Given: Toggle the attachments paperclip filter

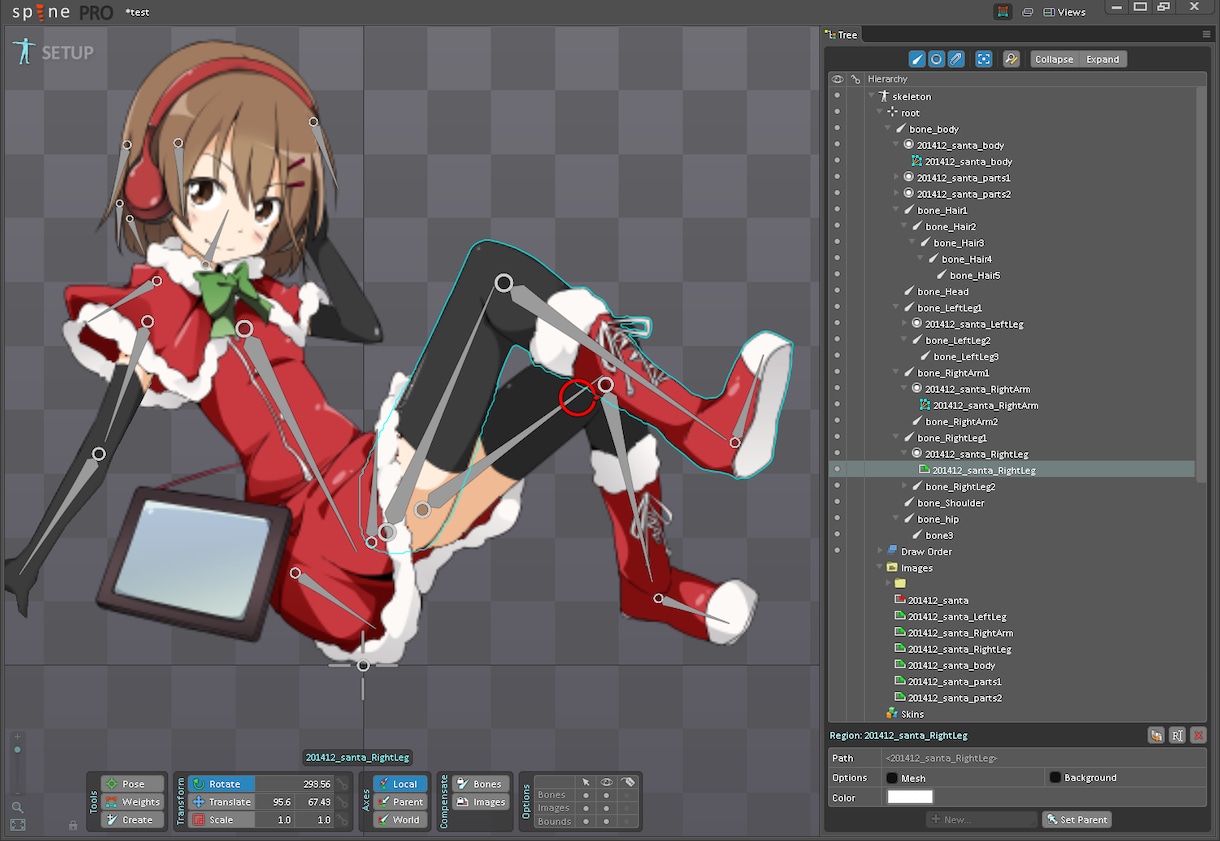Looking at the screenshot, I should point(956,59).
